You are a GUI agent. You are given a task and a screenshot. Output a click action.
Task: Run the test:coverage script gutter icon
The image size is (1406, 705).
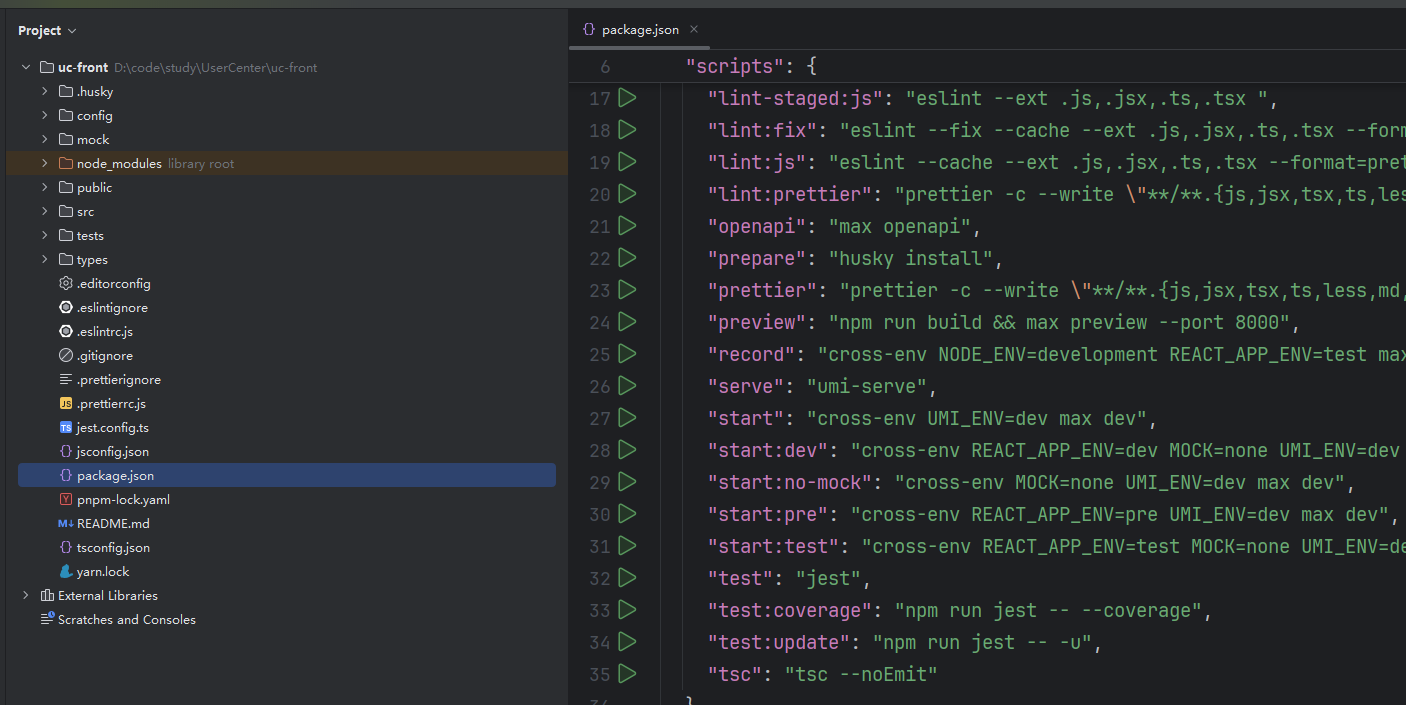pyautogui.click(x=627, y=610)
